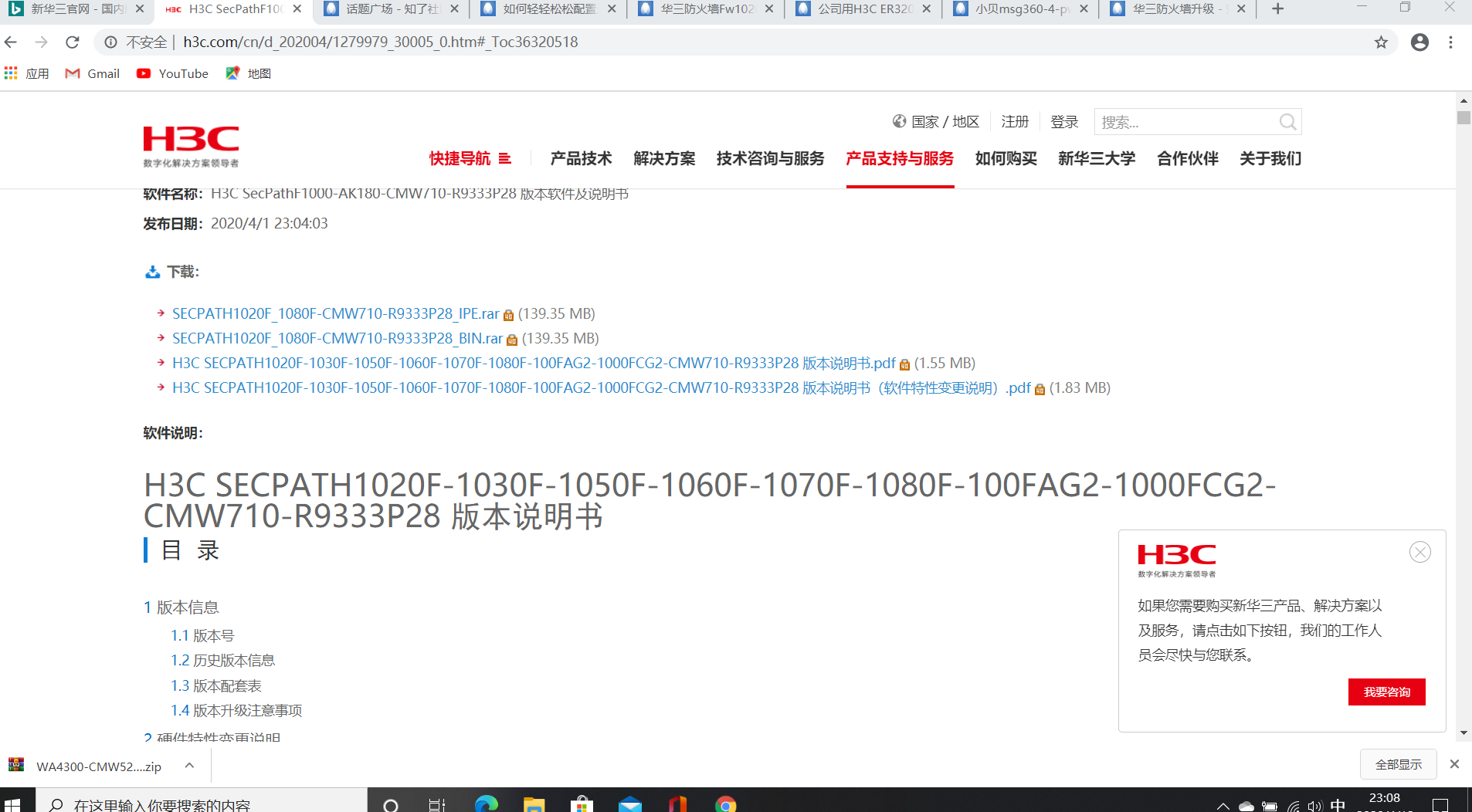Screen dimensions: 1472x812
Task: Switch to the 话题广场 - 知了社 tab
Action: coord(392,9)
